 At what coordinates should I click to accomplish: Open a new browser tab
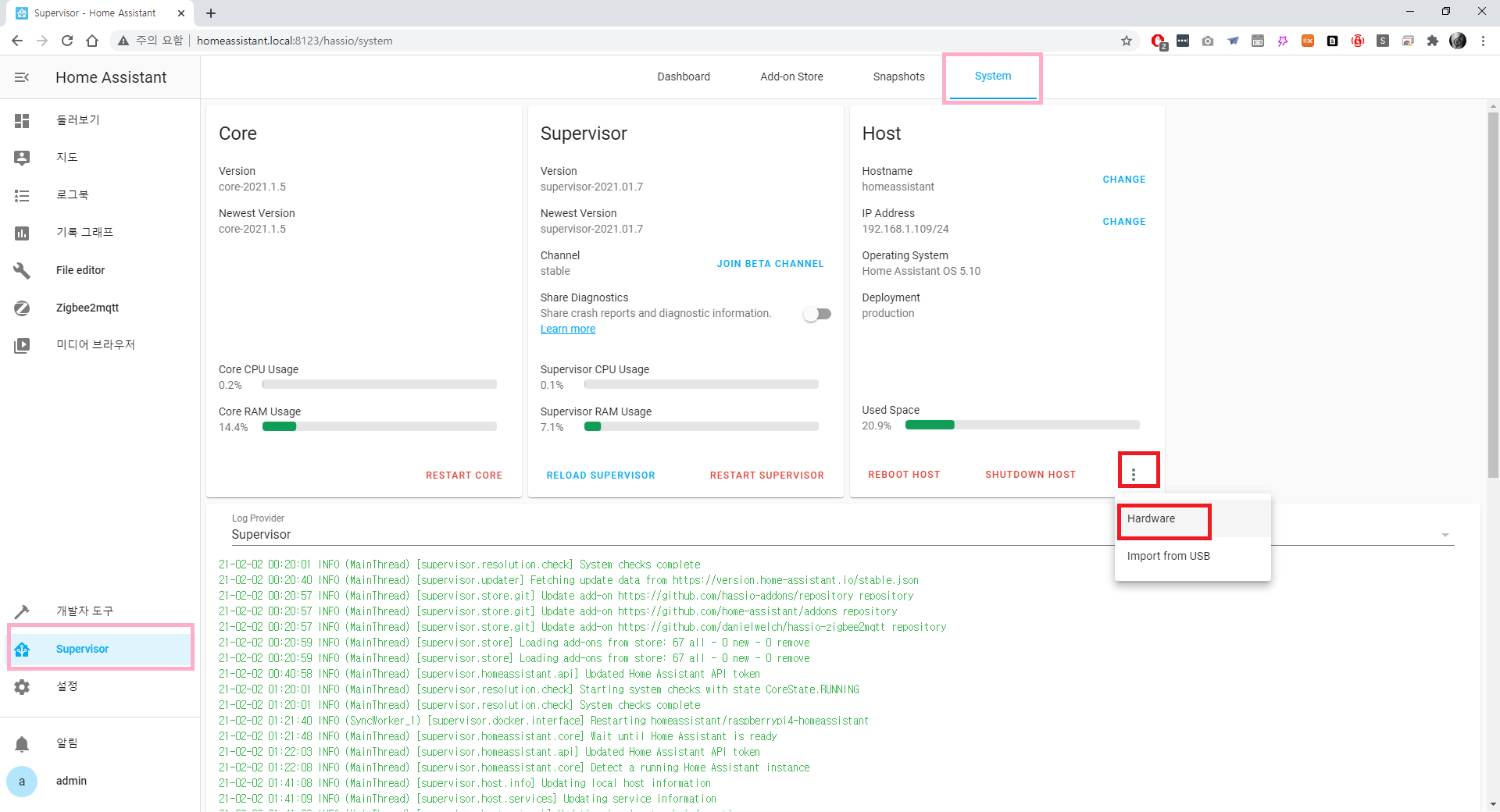click(x=211, y=13)
